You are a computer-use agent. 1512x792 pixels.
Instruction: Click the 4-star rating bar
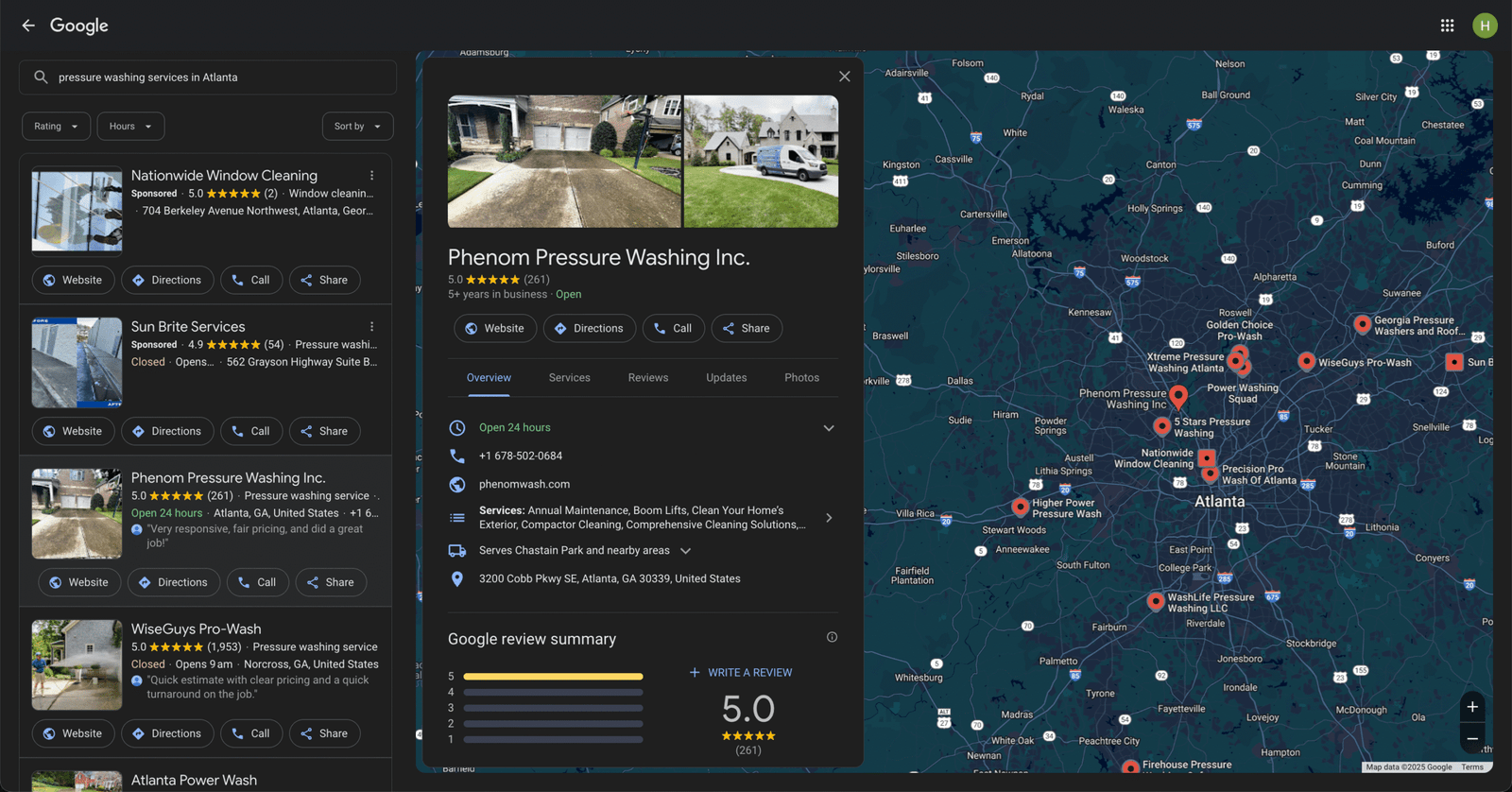coord(553,693)
